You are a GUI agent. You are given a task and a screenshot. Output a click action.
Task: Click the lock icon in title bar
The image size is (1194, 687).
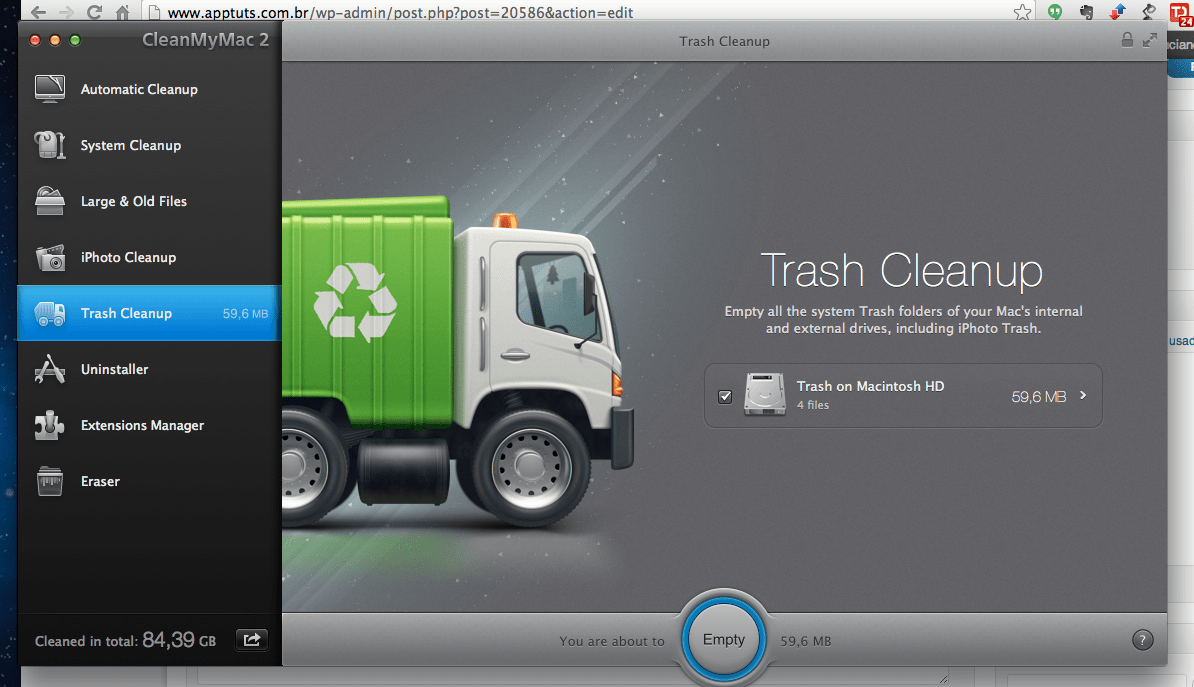coord(1127,40)
